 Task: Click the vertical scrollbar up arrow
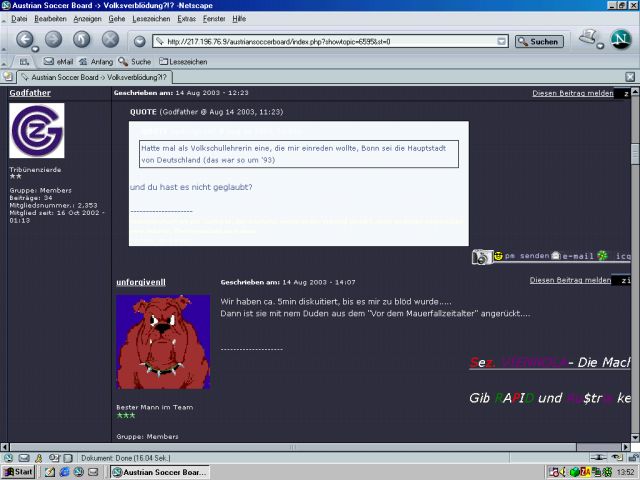click(635, 91)
